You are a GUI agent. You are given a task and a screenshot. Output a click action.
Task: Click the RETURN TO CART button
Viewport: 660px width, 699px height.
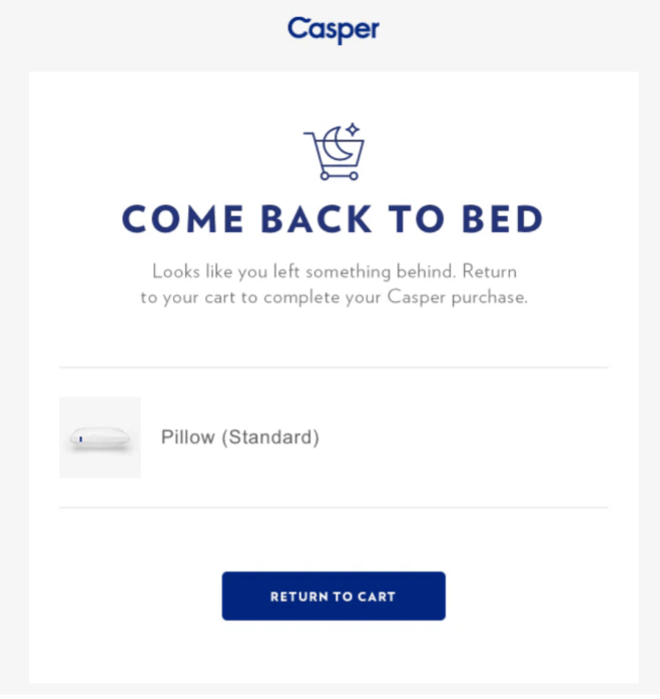click(x=333, y=596)
